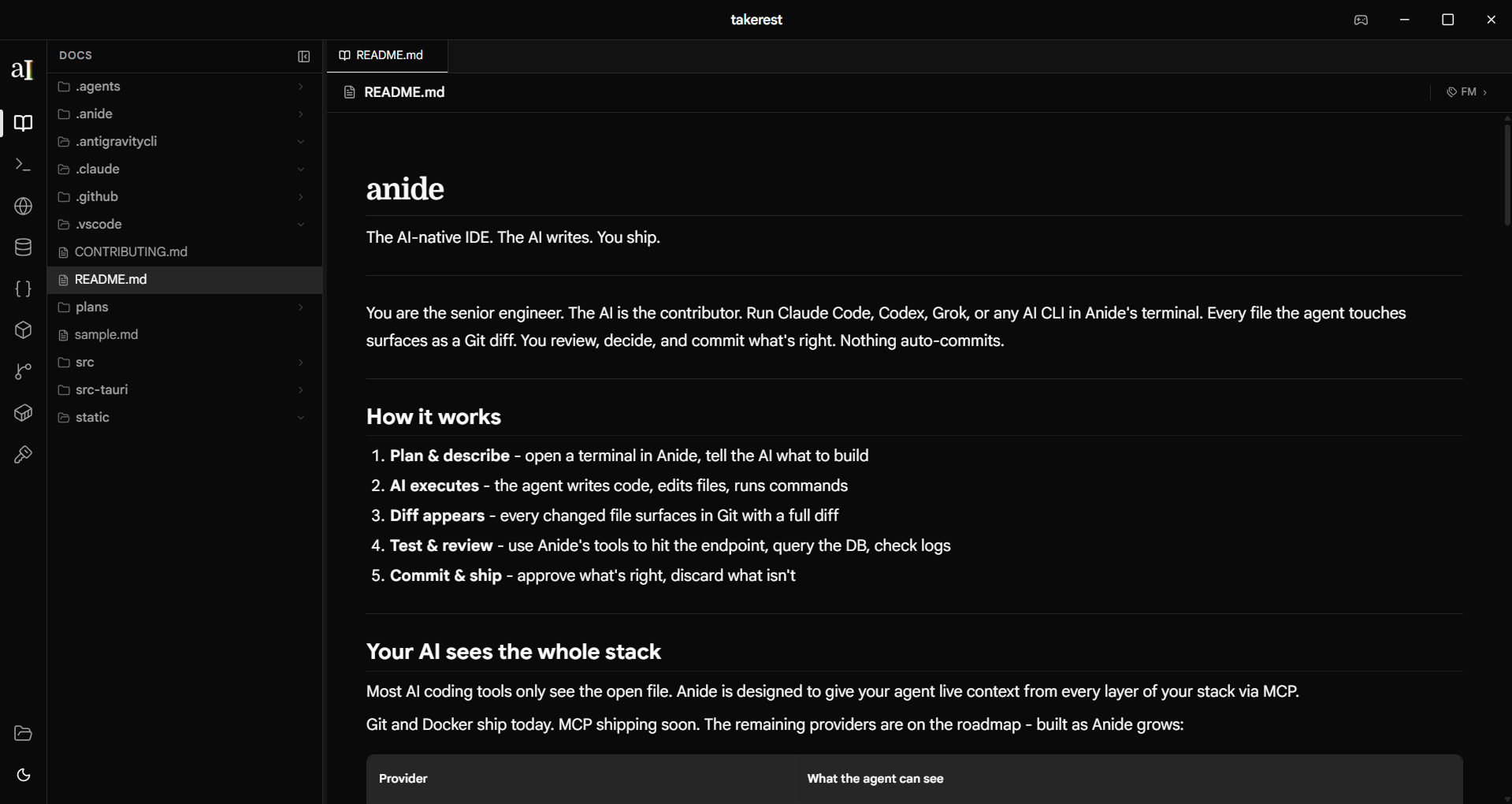Select the .vscode folder row

(184, 225)
